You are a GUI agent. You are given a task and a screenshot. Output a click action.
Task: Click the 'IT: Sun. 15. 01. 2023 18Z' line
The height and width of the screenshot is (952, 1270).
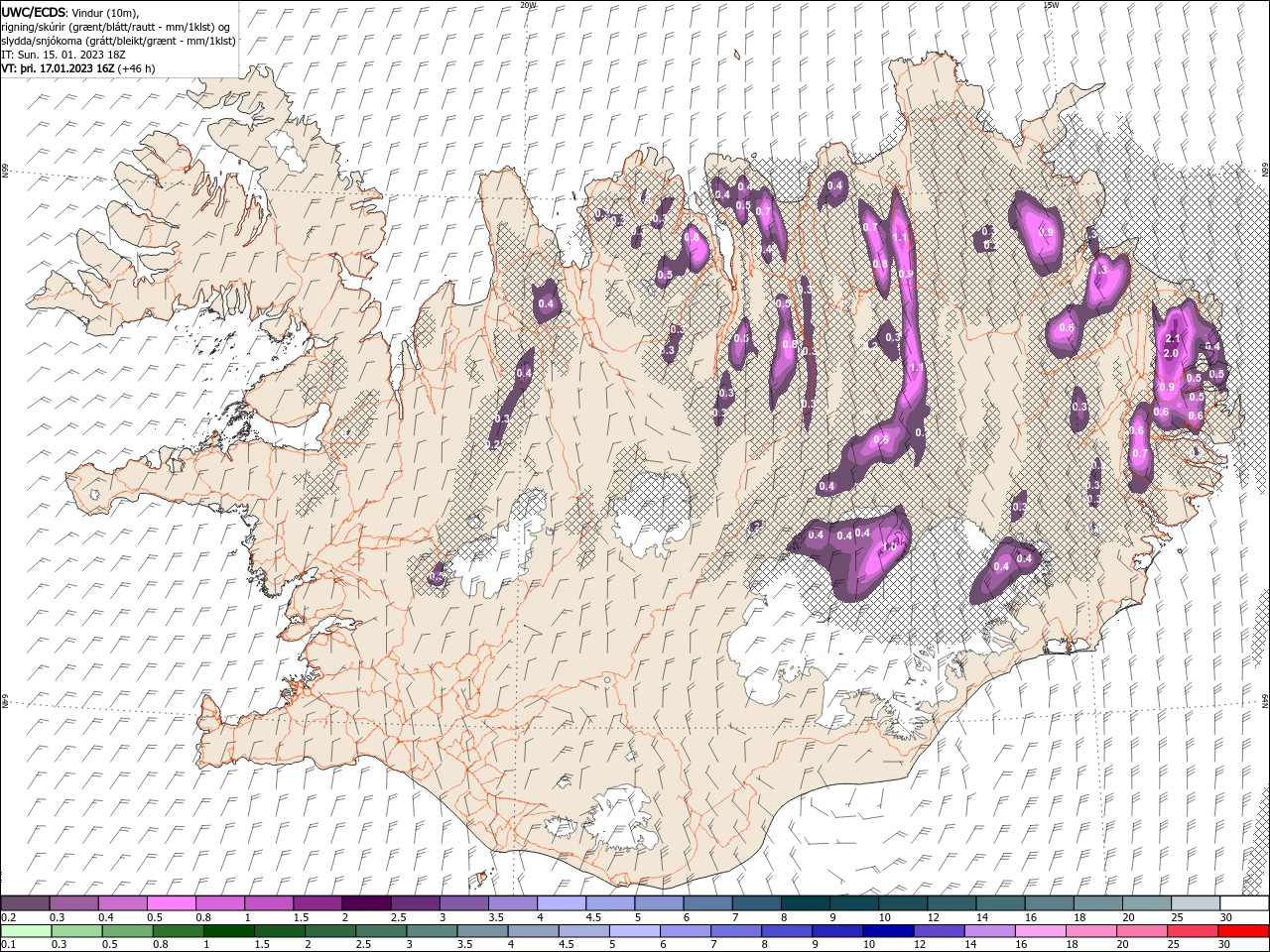63,55
